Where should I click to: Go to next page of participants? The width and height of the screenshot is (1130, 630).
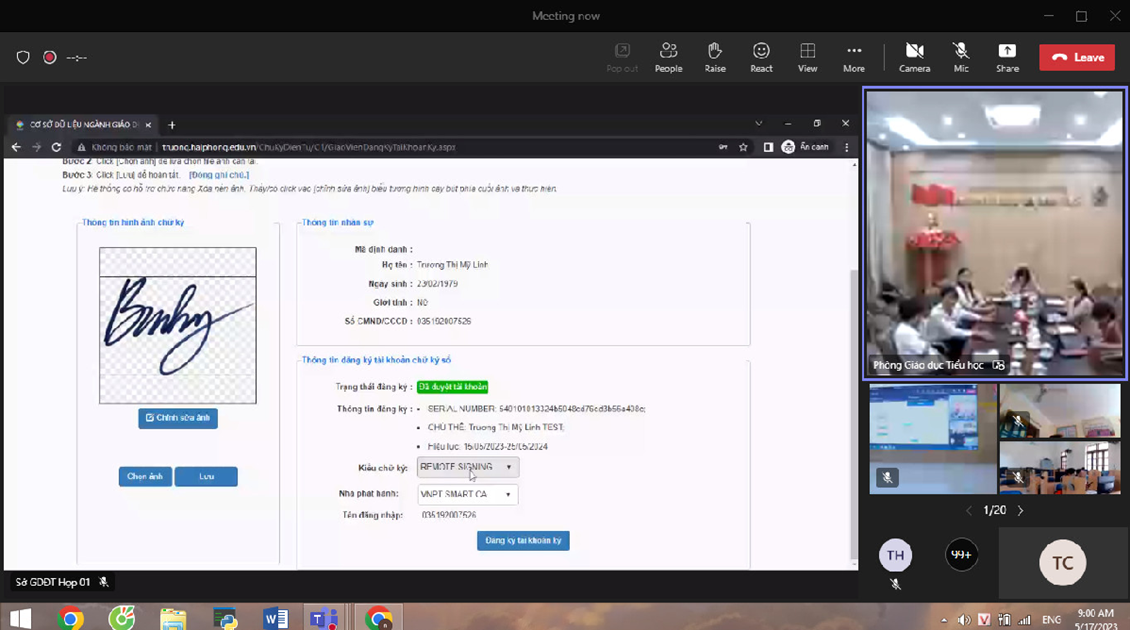pyautogui.click(x=1020, y=510)
